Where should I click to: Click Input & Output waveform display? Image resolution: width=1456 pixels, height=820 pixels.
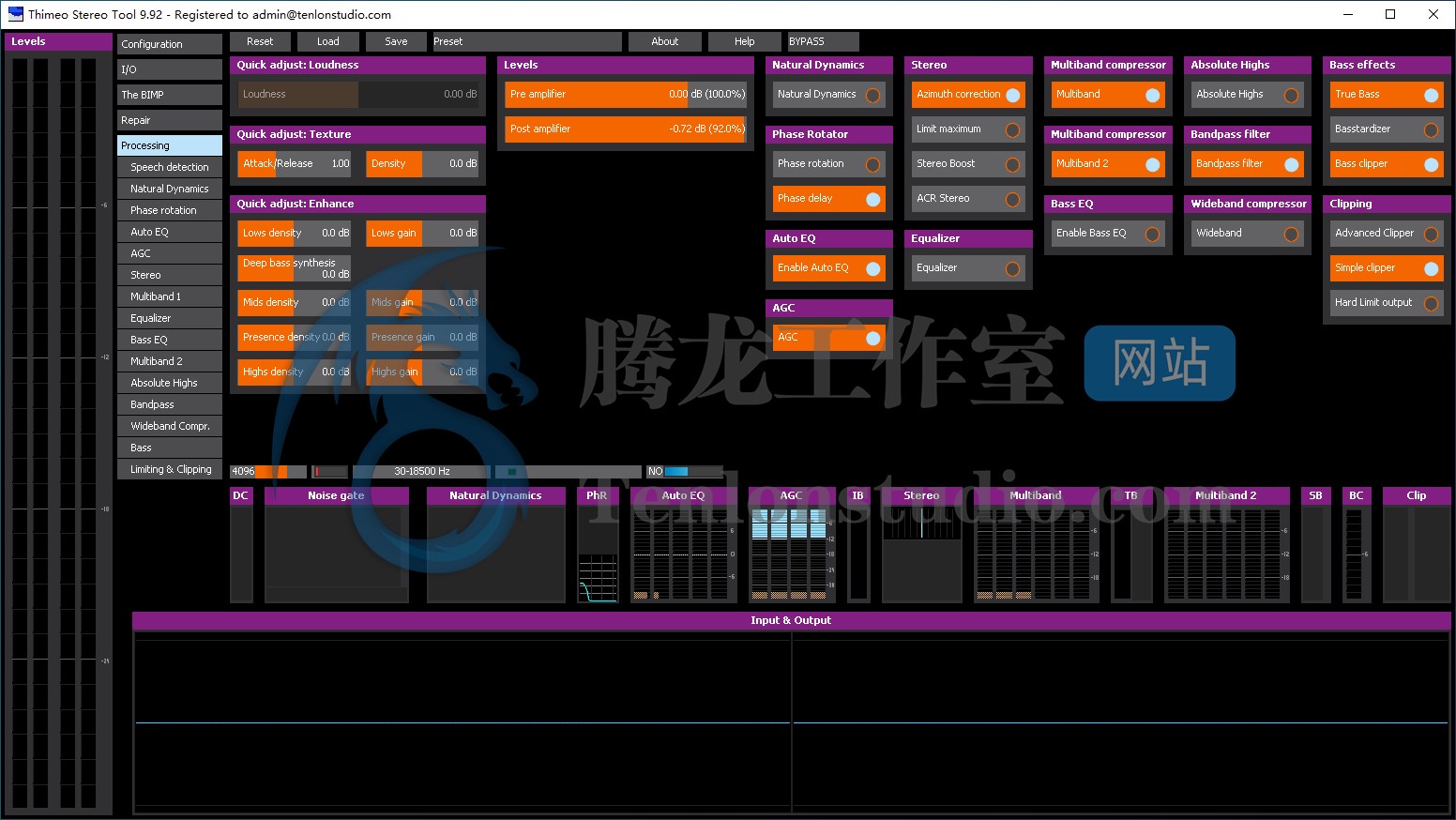point(792,721)
